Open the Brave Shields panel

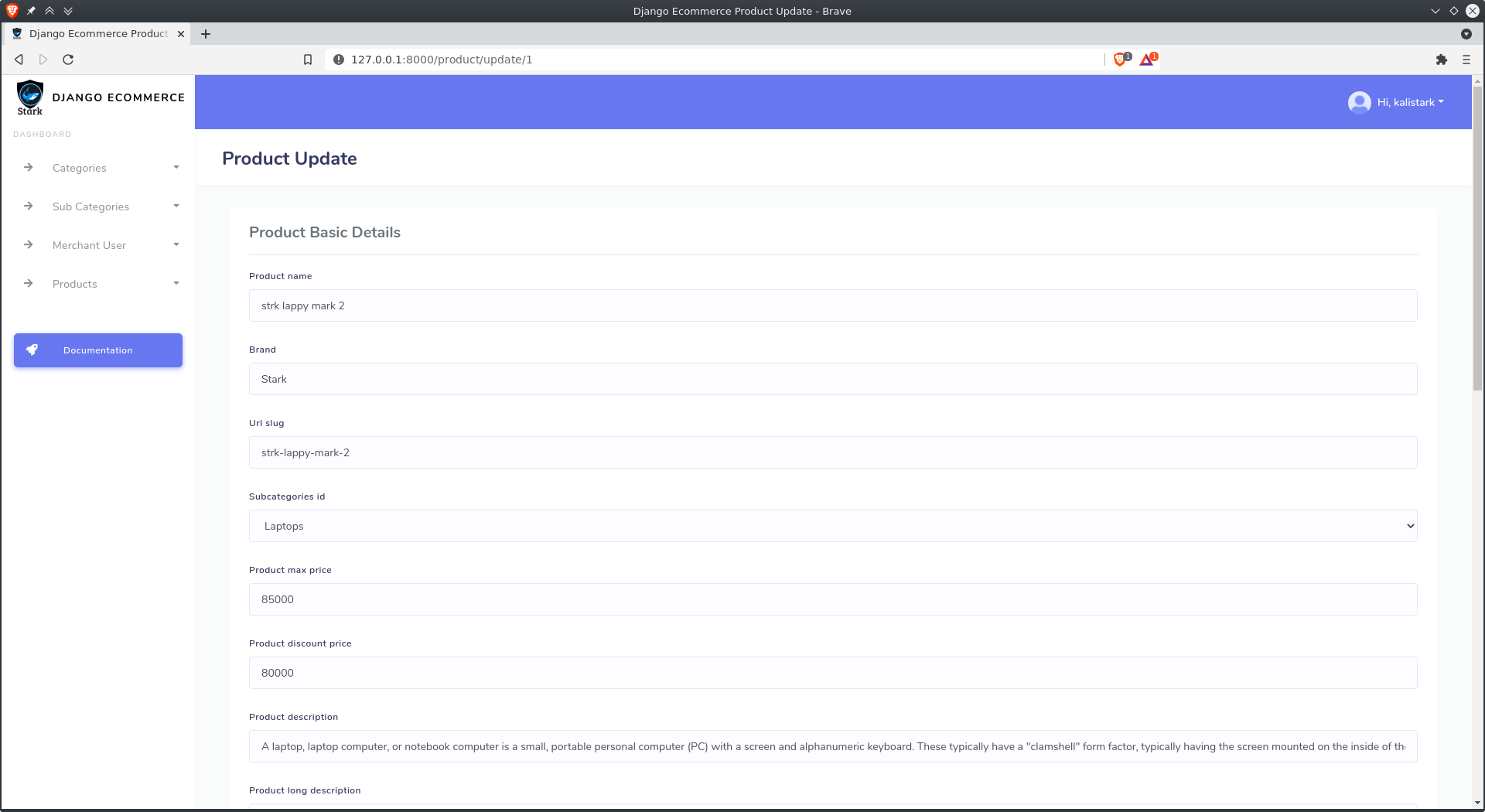pyautogui.click(x=1121, y=59)
